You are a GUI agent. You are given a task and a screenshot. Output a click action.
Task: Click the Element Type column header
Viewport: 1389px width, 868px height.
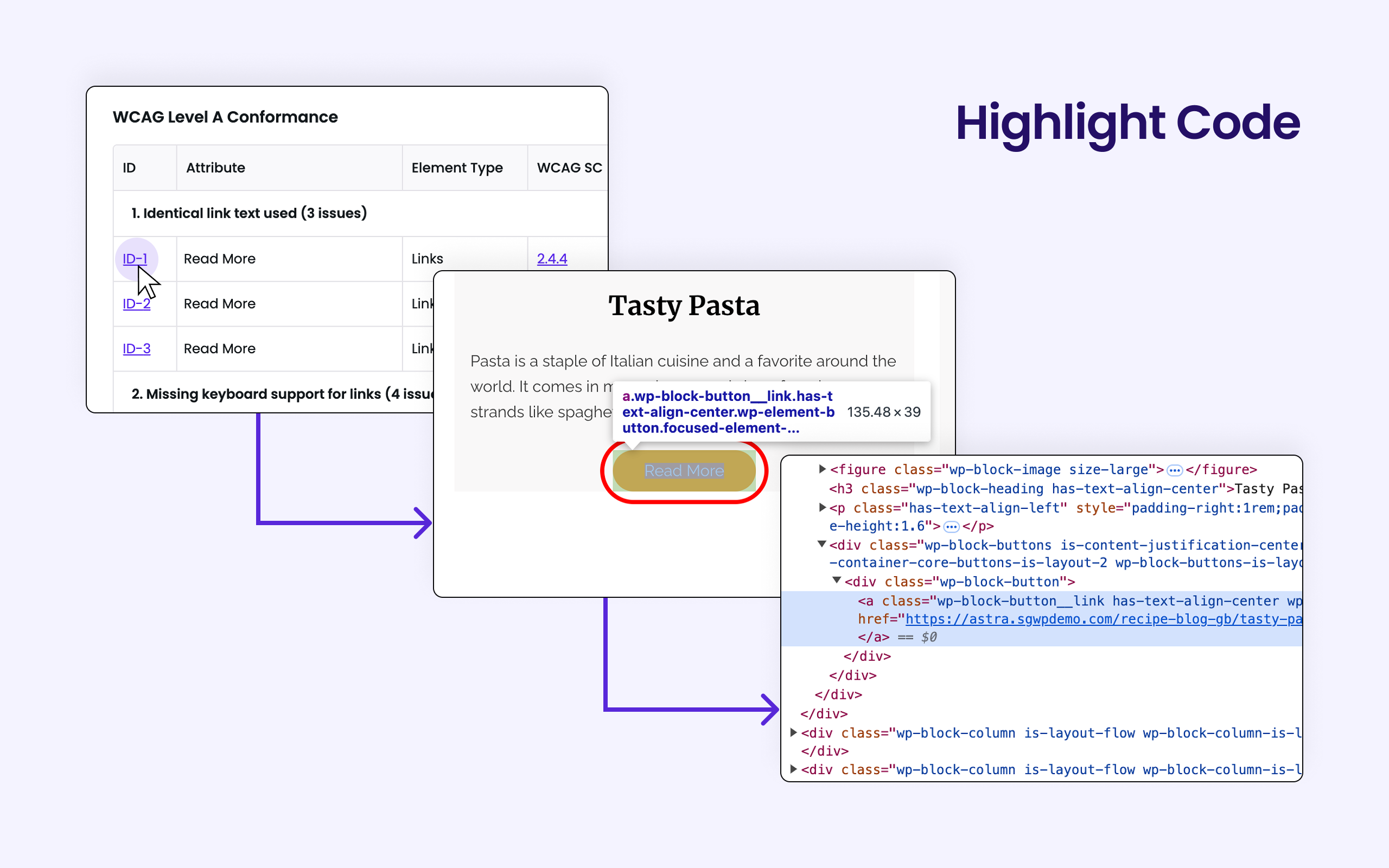point(457,168)
